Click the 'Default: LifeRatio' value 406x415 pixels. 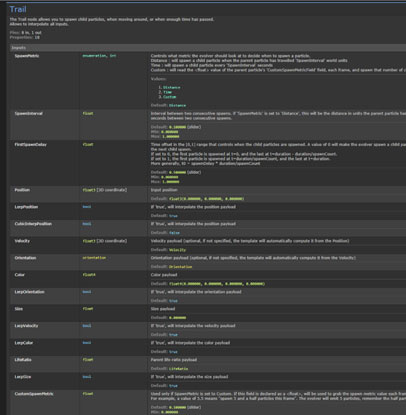tap(169, 369)
